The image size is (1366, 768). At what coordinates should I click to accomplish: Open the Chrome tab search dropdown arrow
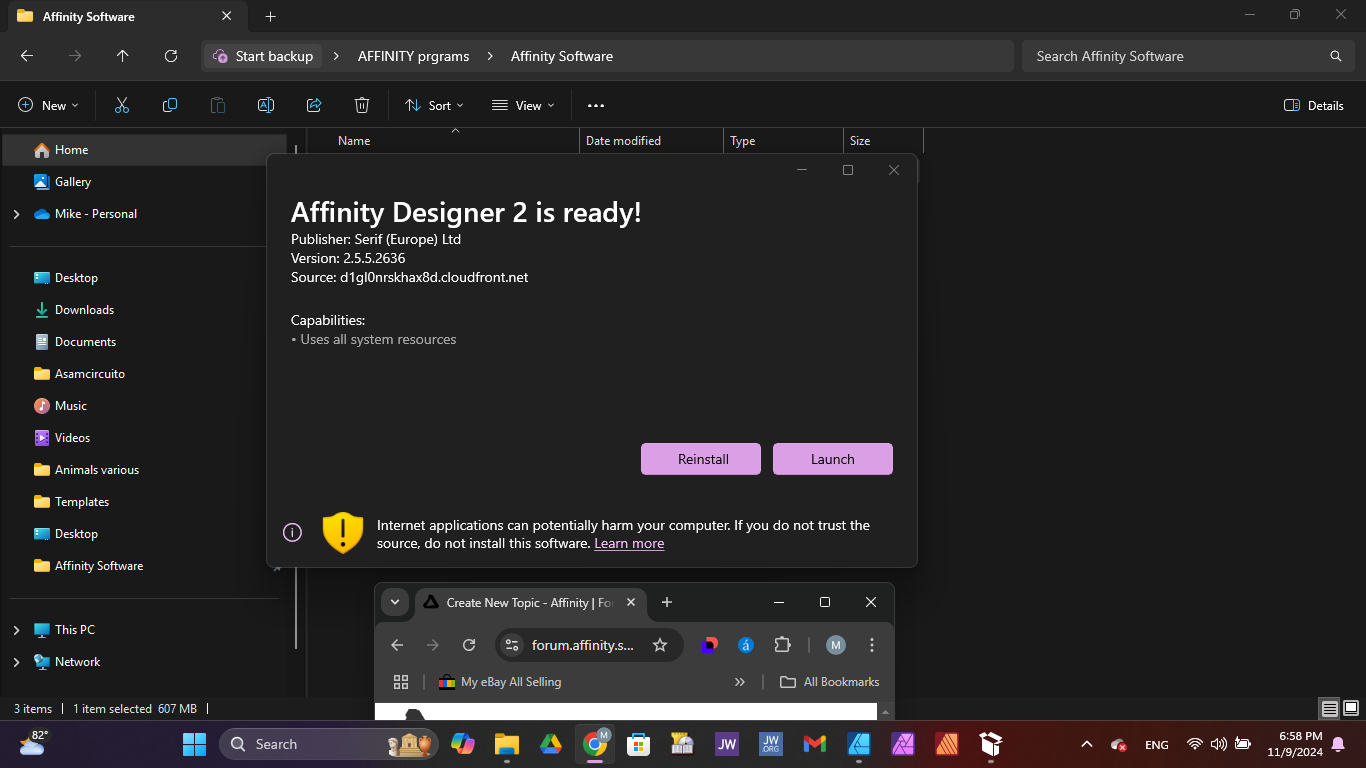[395, 602]
